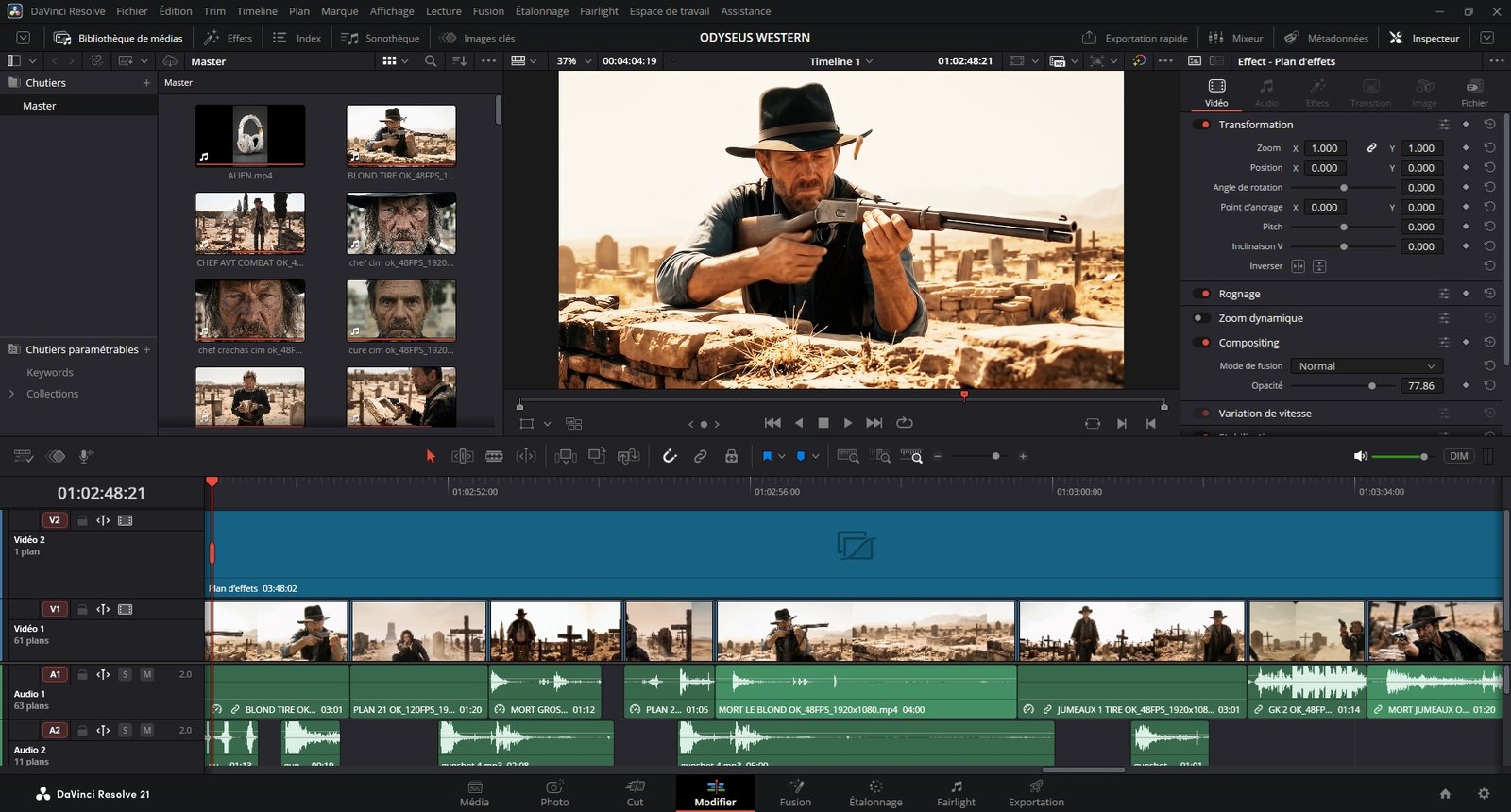The height and width of the screenshot is (812, 1511).
Task: Expand the Collections tree item
Action: (x=11, y=394)
